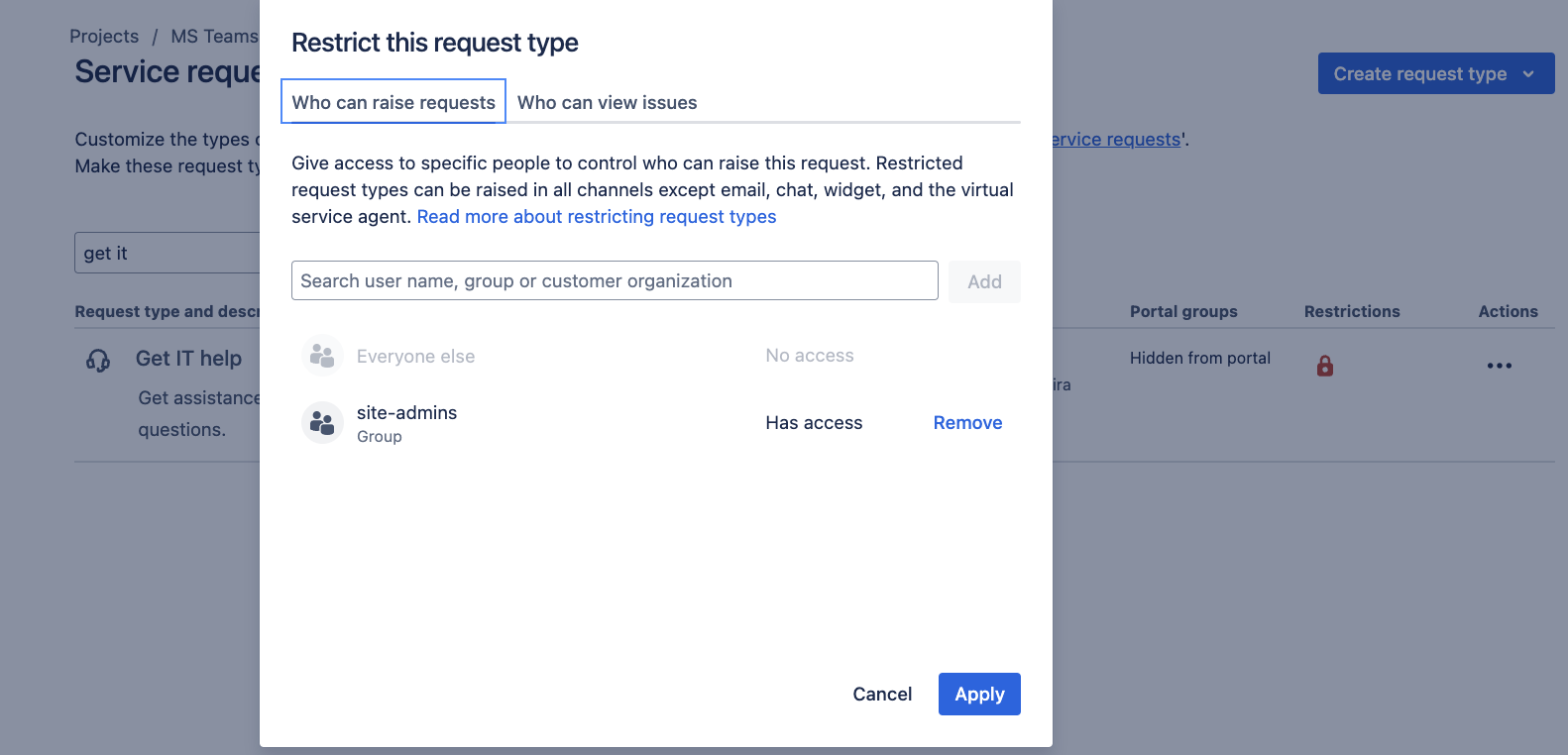
Task: Open Read more about restricting request types
Action: 596,217
